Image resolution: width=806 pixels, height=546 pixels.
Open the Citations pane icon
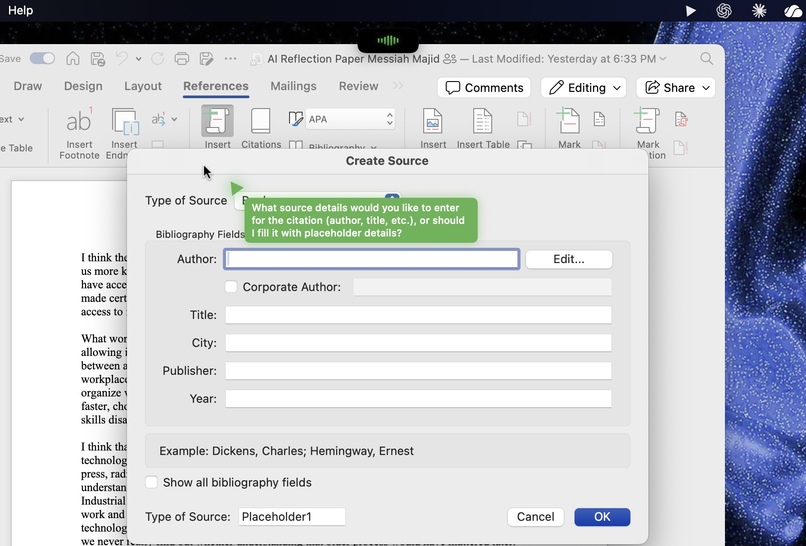(x=261, y=121)
